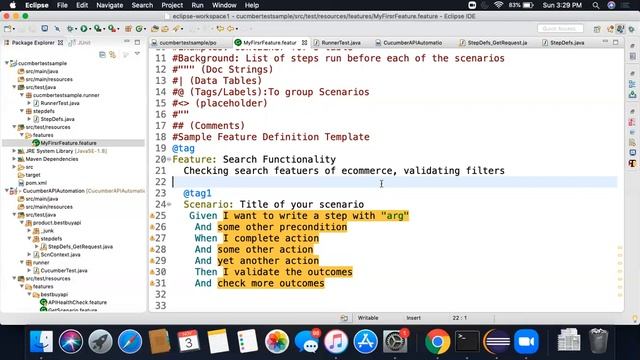The image size is (640, 360).
Task: Minimize the Package Explorer view
Action: tap(127, 42)
